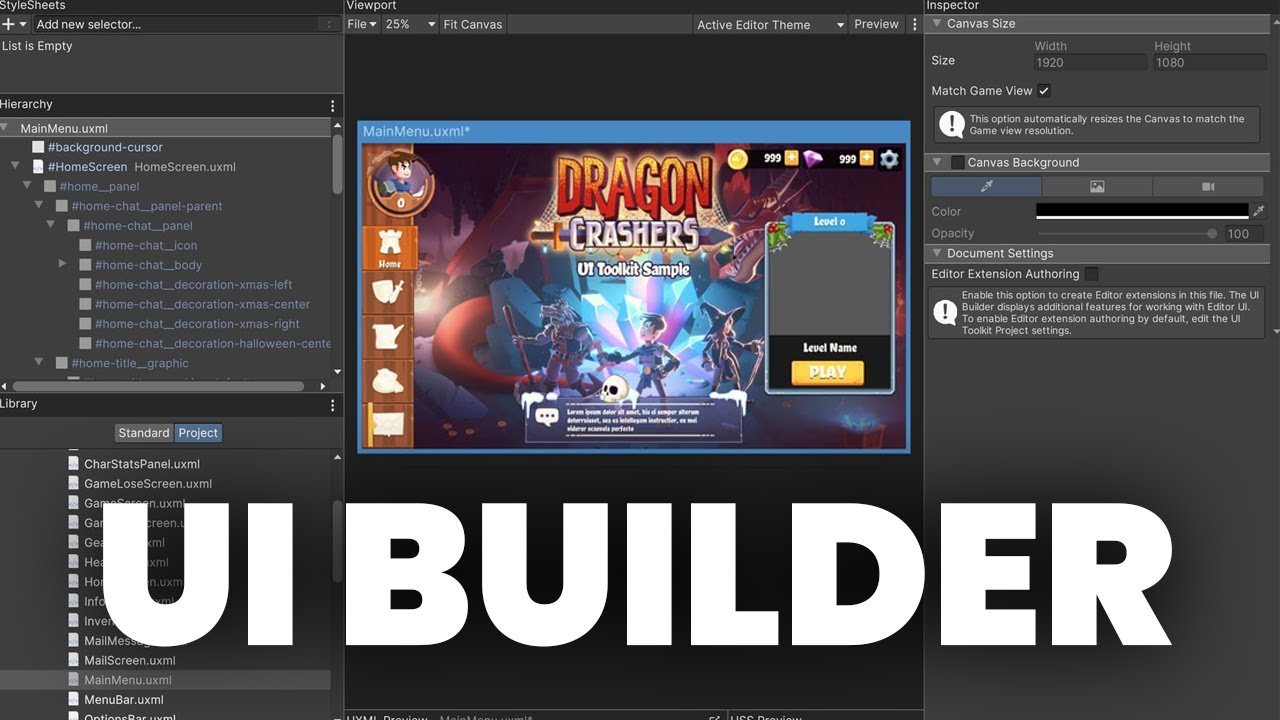Select the image background mode icon
The image size is (1280, 720).
tap(1097, 187)
